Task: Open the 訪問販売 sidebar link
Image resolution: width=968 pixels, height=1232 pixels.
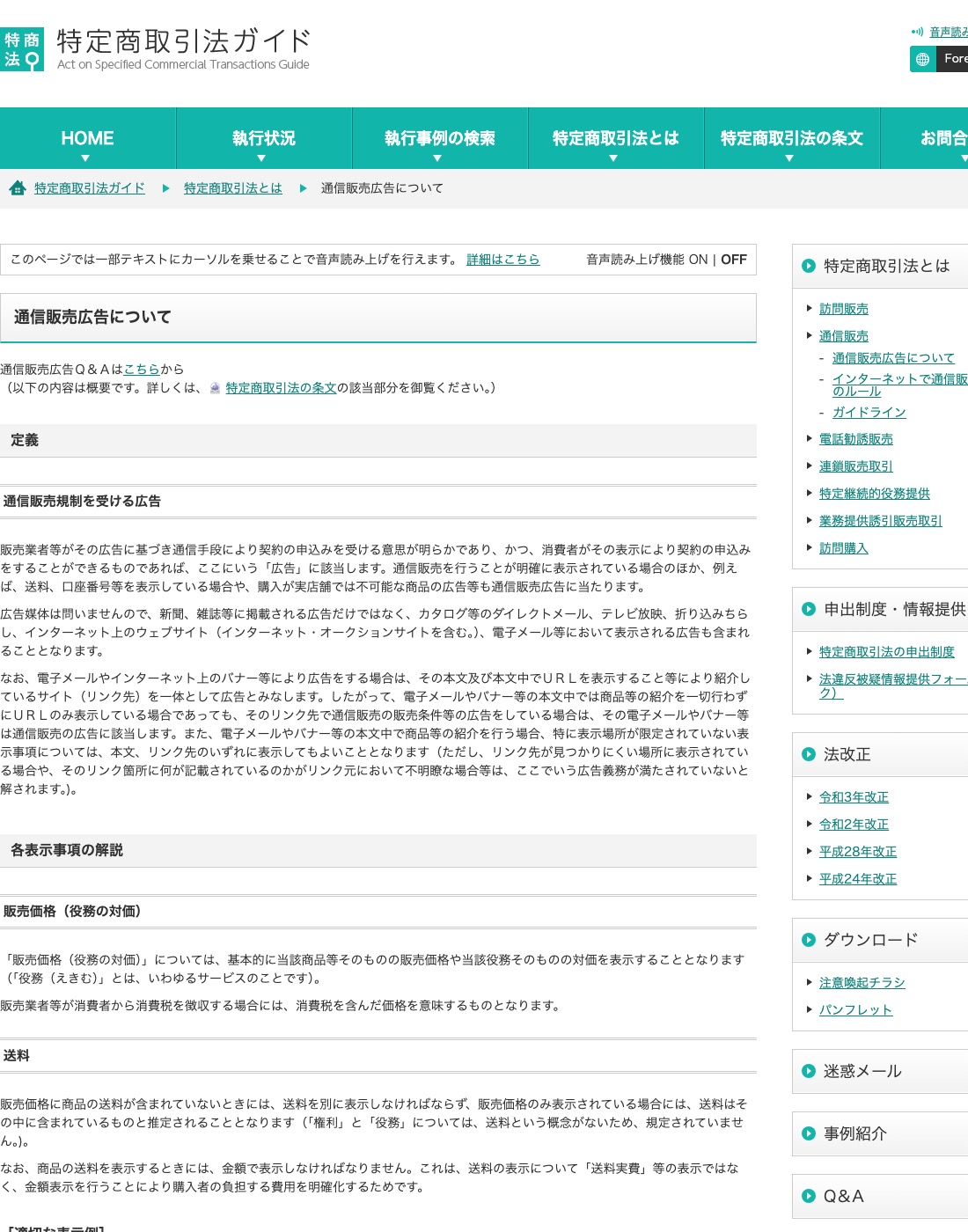Action: click(844, 309)
